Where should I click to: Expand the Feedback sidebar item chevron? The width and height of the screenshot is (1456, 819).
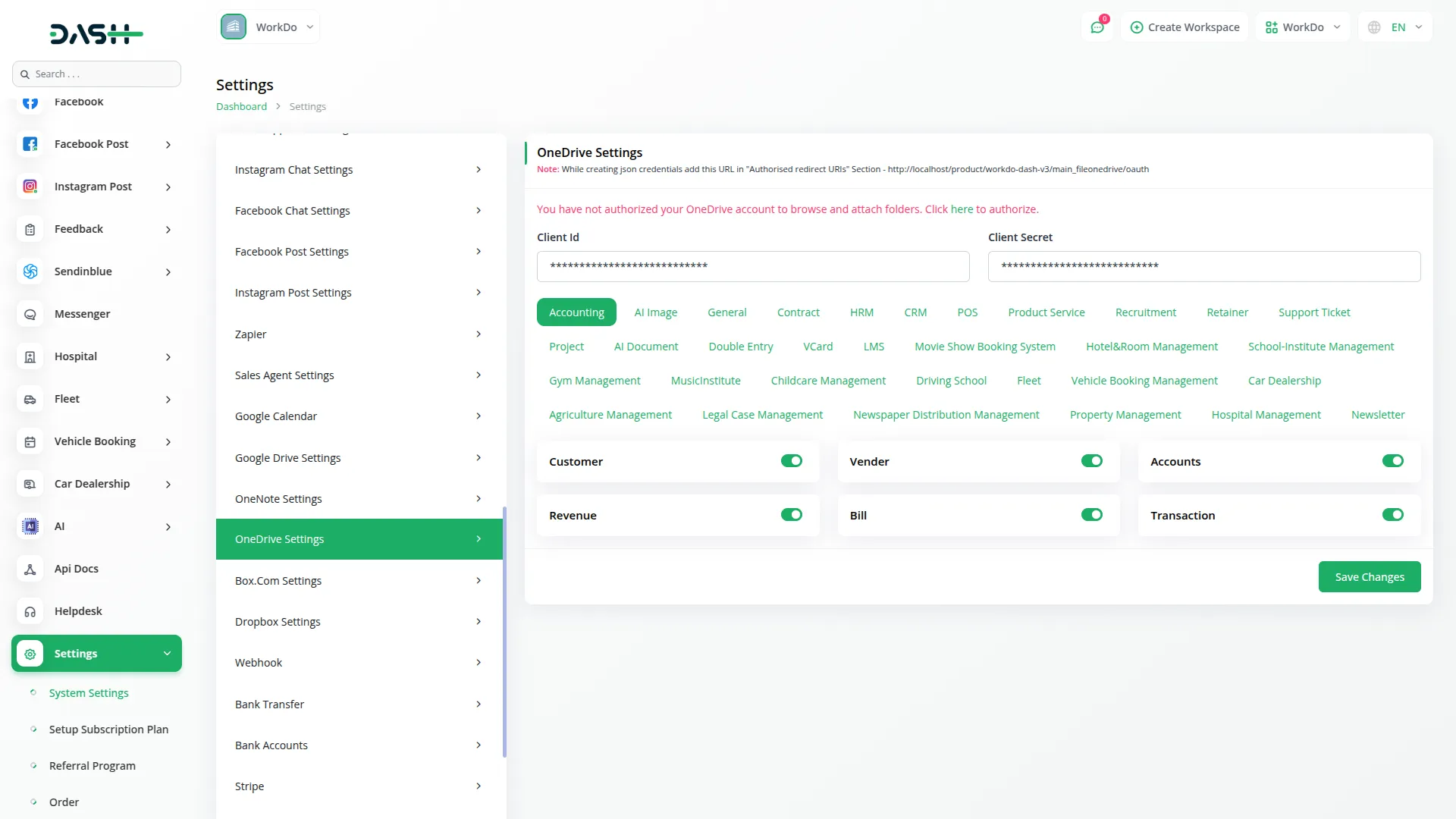click(x=168, y=229)
